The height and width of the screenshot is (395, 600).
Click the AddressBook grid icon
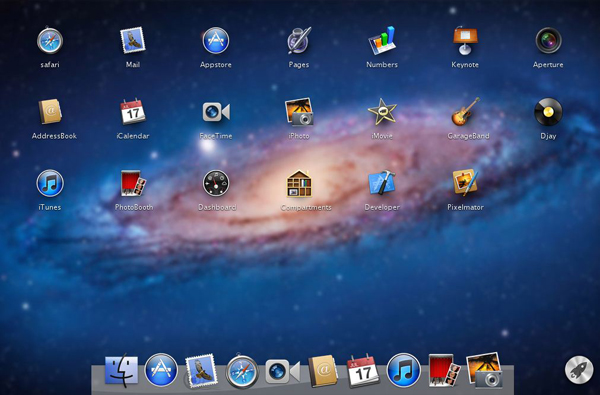[x=50, y=112]
